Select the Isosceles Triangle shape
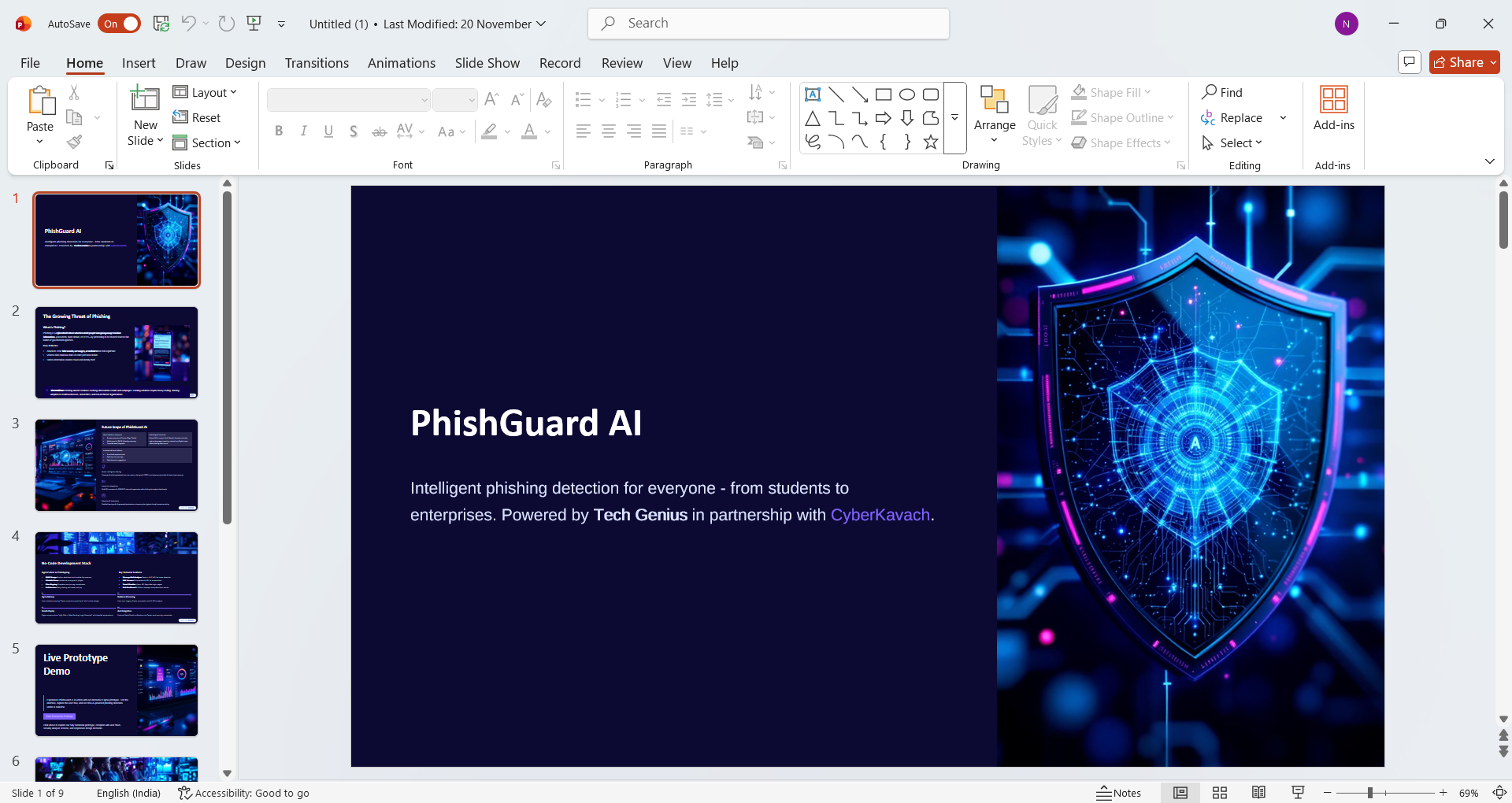 [x=813, y=118]
